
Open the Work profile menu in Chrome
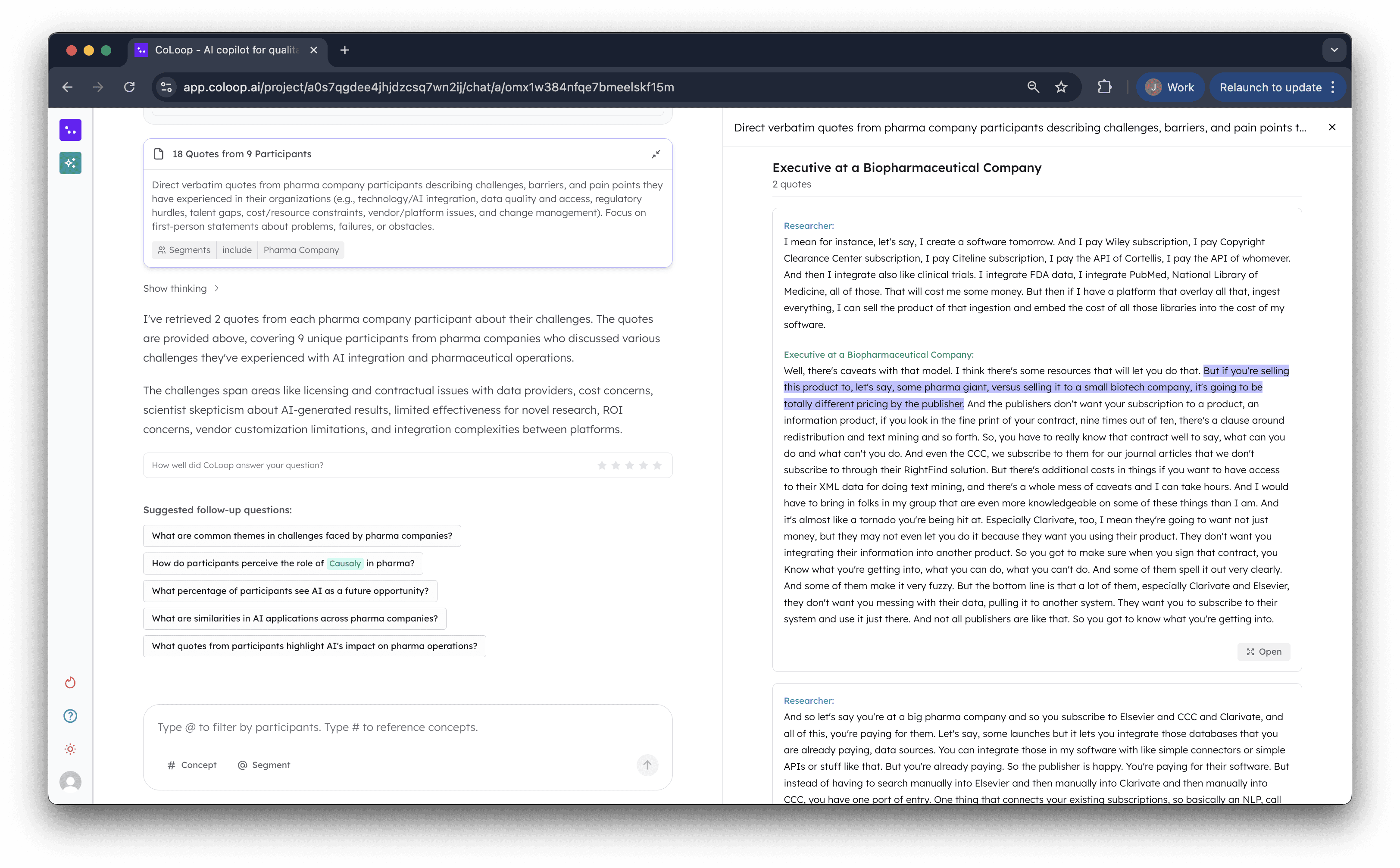[1169, 87]
